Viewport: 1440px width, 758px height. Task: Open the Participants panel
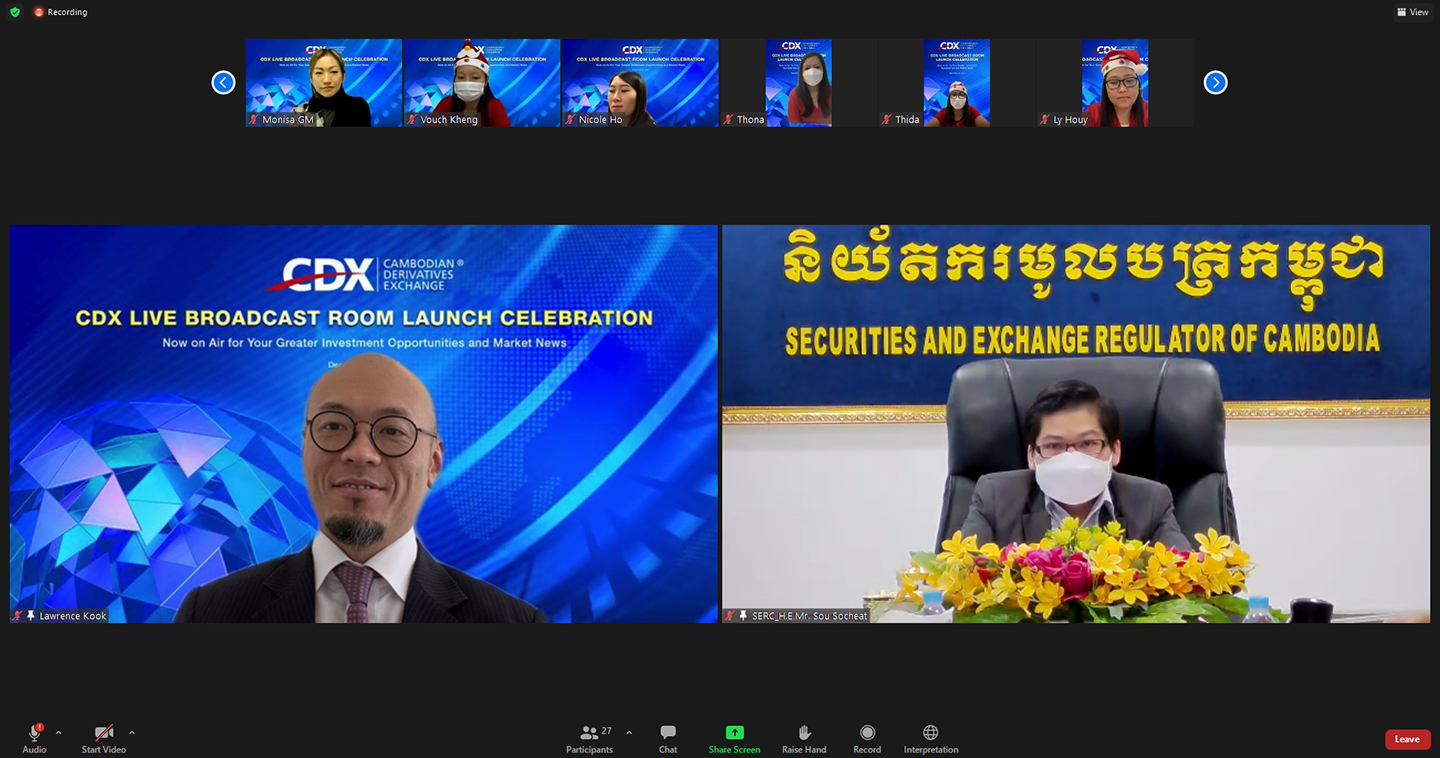[590, 739]
